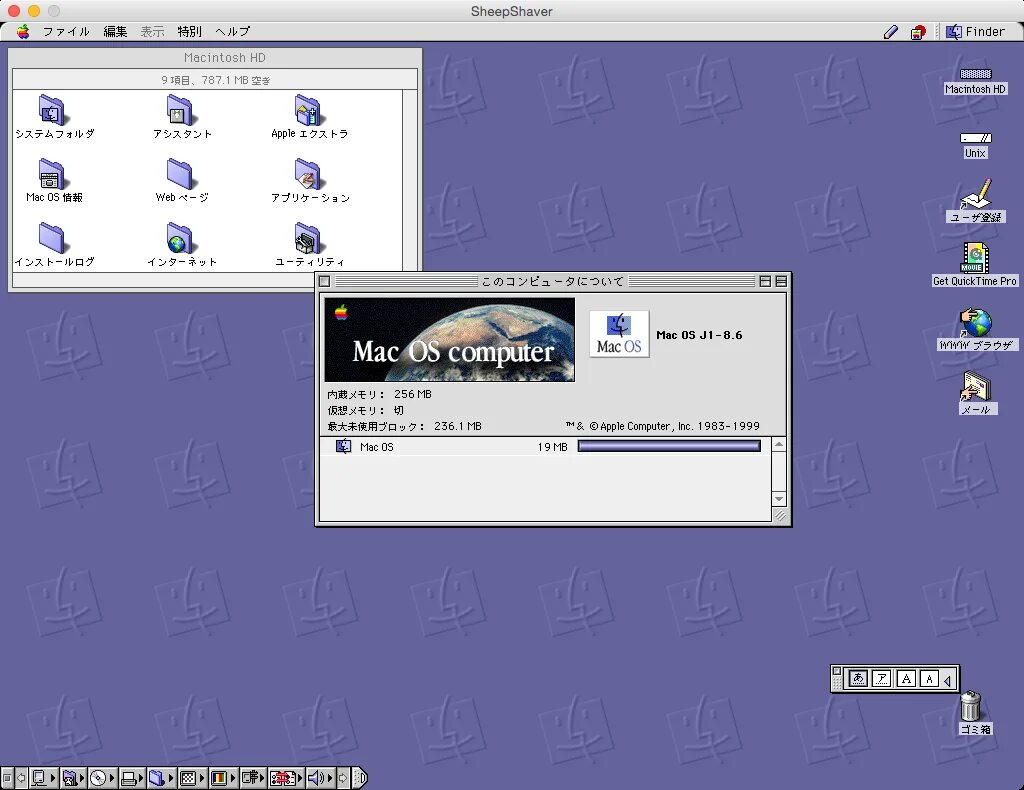Viewport: 1024px width, 790px height.
Task: Zoom the このコンピュータについて window
Action: 765,281
